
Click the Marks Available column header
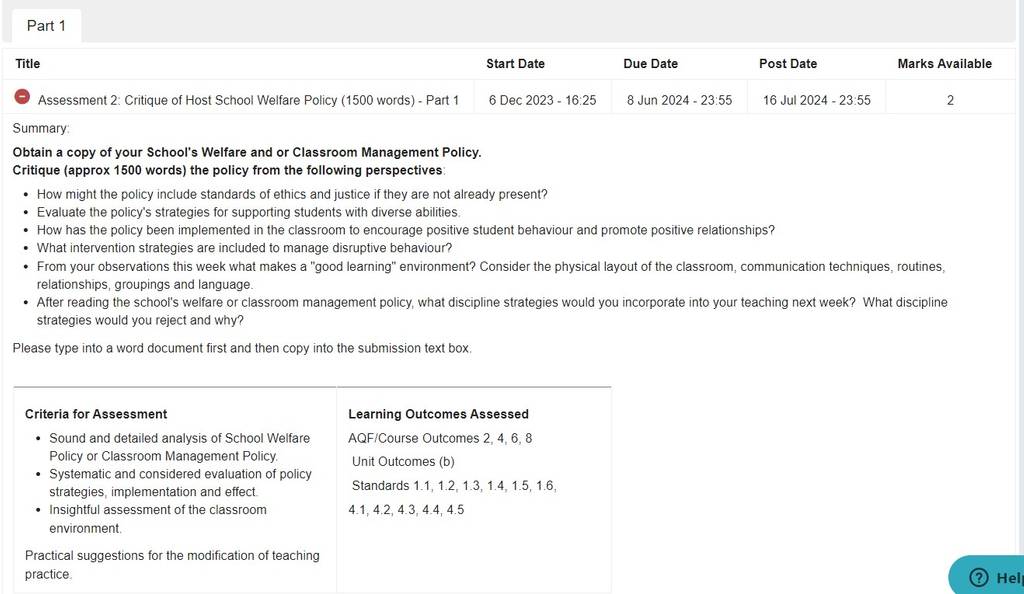click(944, 64)
